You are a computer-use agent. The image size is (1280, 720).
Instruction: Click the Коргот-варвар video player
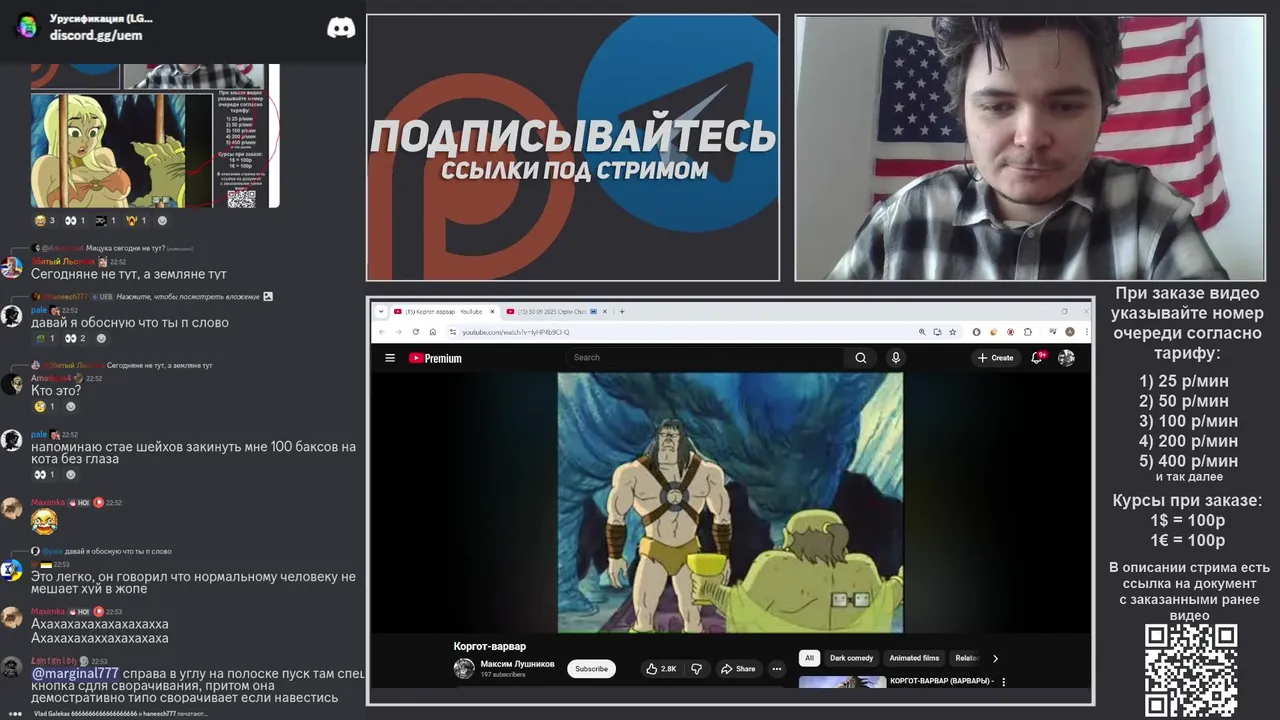[x=730, y=503]
